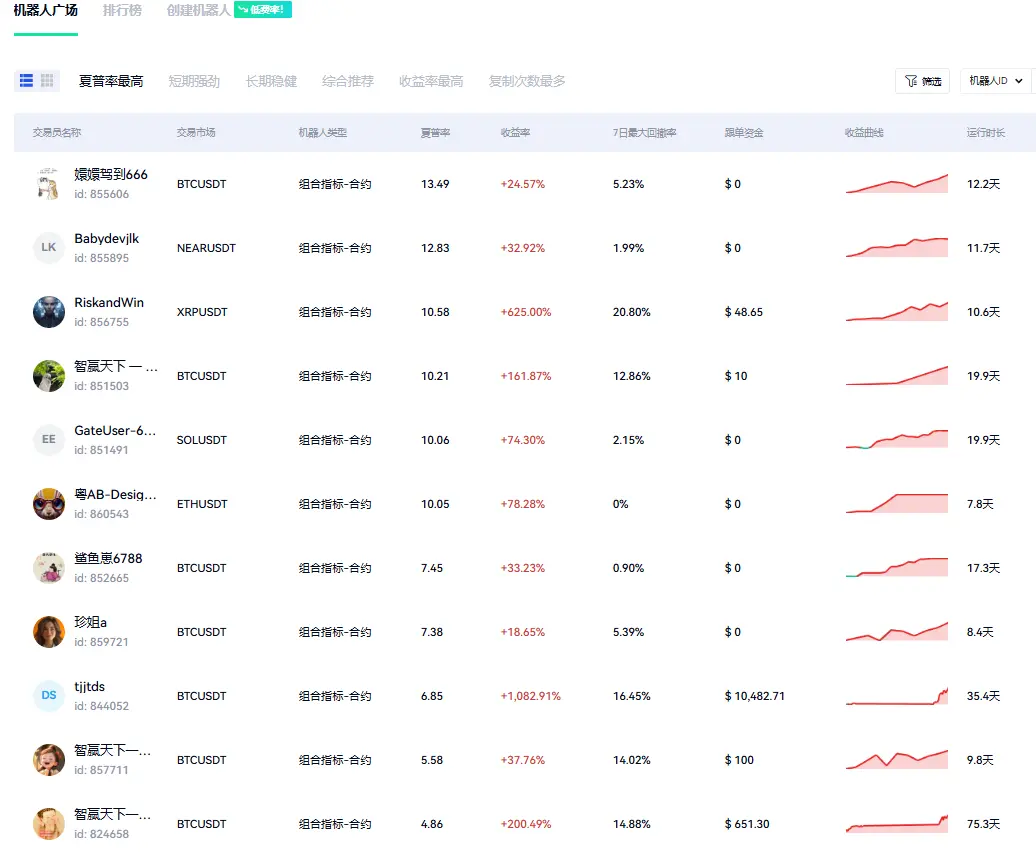
Task: Click 跟单资金 column header
Action: click(744, 133)
